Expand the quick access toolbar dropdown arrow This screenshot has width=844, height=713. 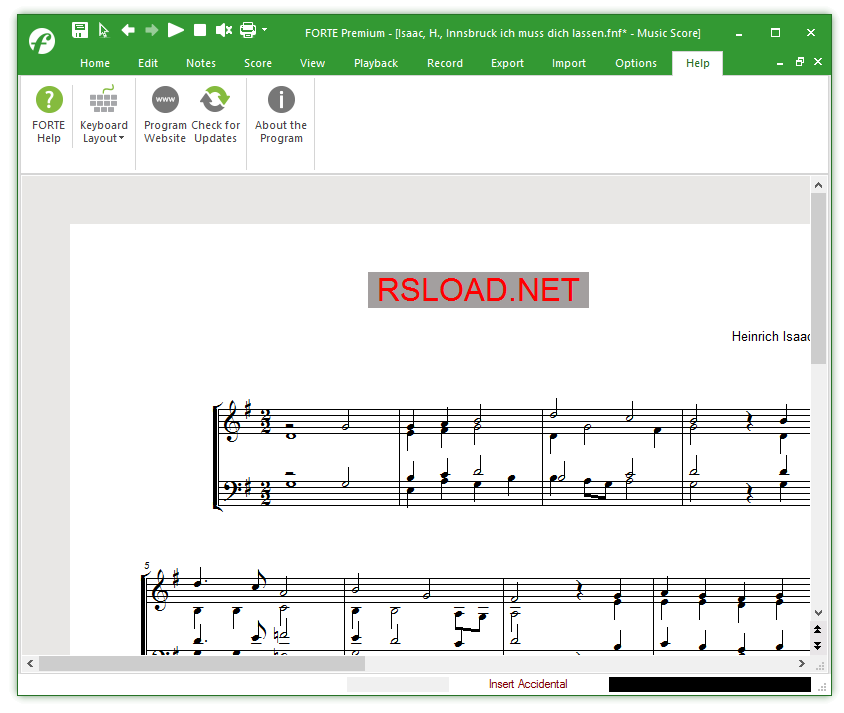[264, 30]
